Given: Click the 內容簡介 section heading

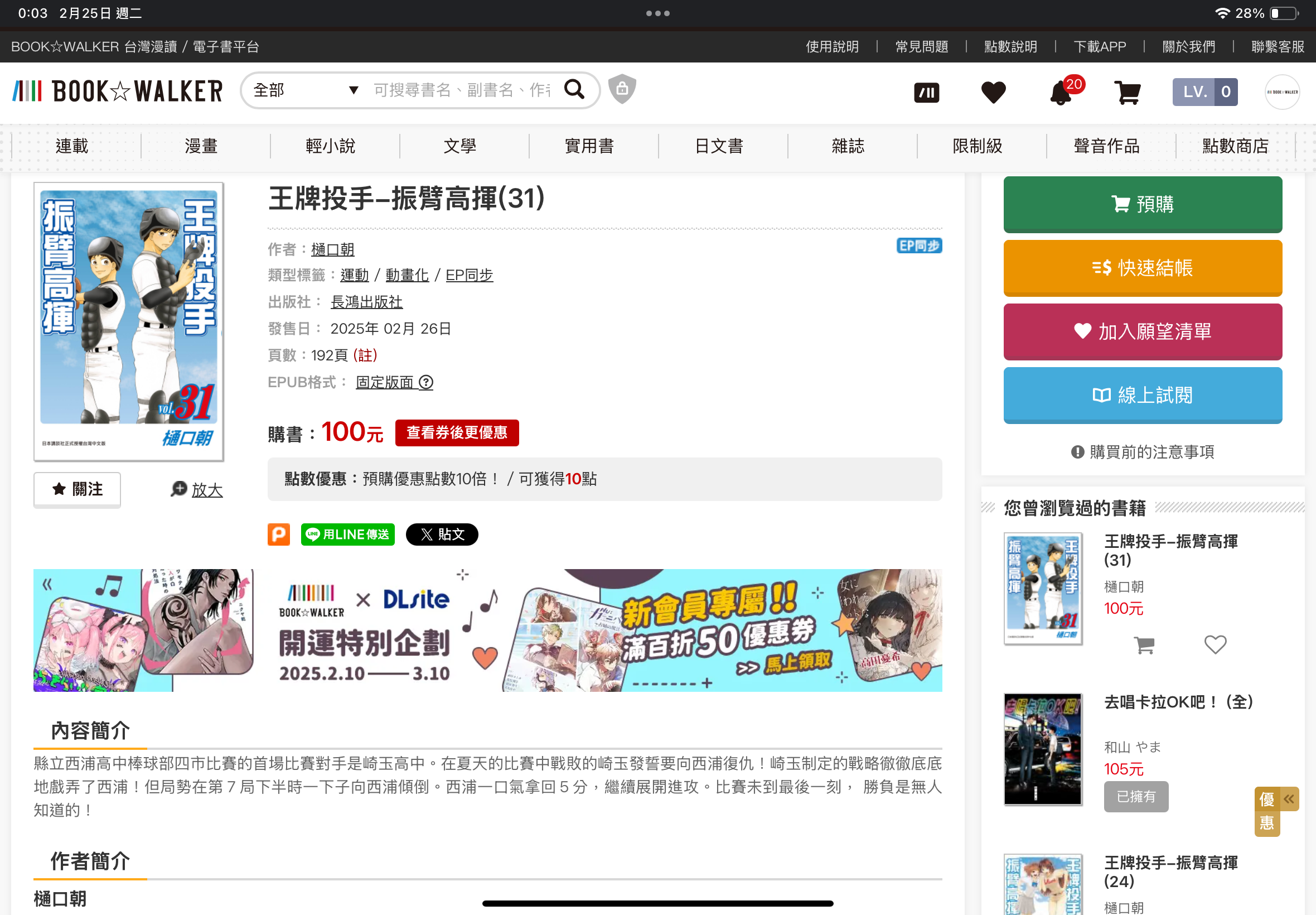Looking at the screenshot, I should (90, 731).
